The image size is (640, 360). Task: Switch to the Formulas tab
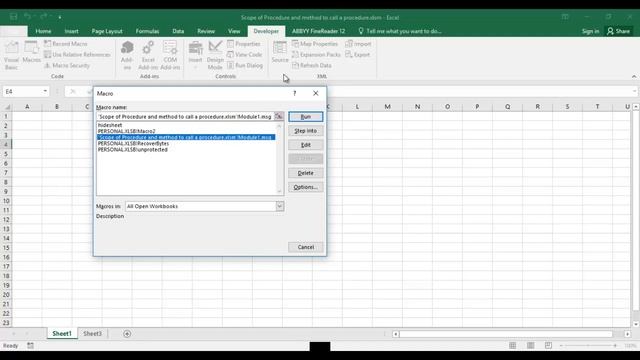point(147,31)
